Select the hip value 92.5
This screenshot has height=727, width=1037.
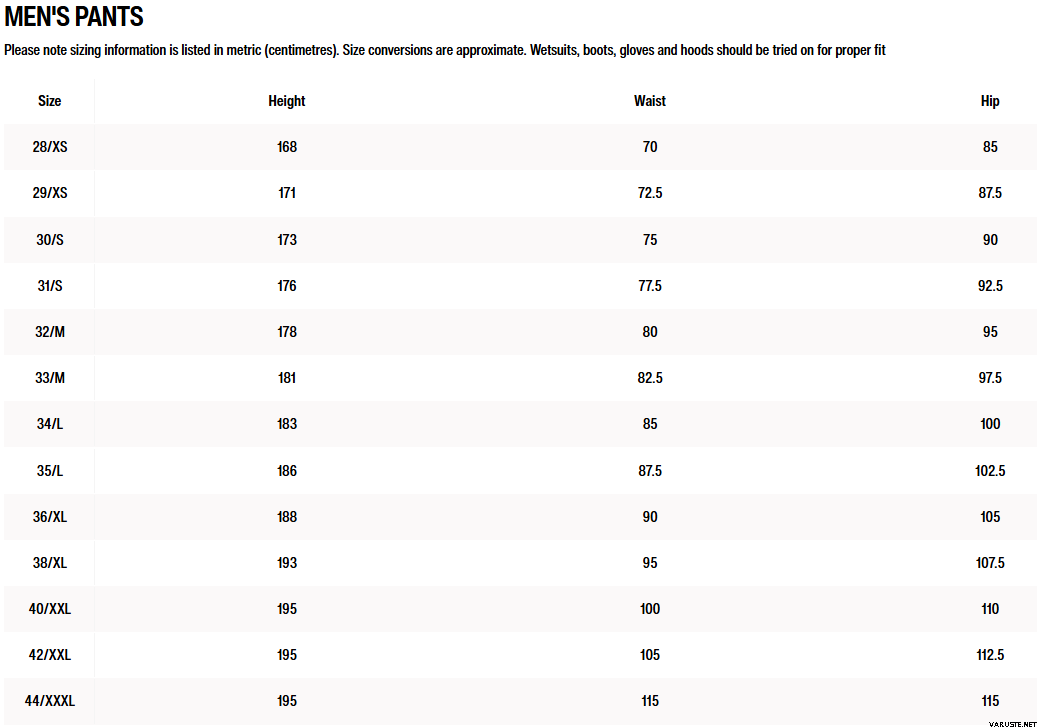coord(990,286)
